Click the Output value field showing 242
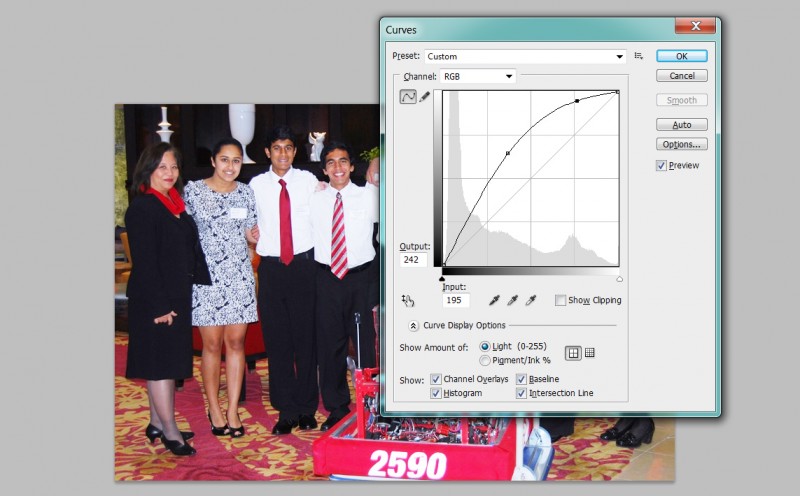 [413, 260]
